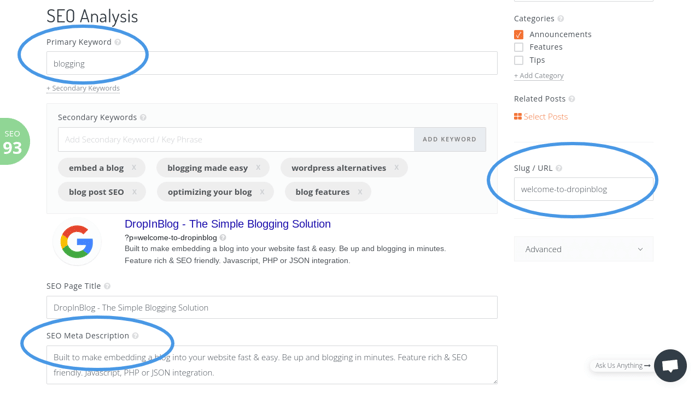Click 'Ask Us Anything' label
The image size is (700, 393).
(619, 366)
